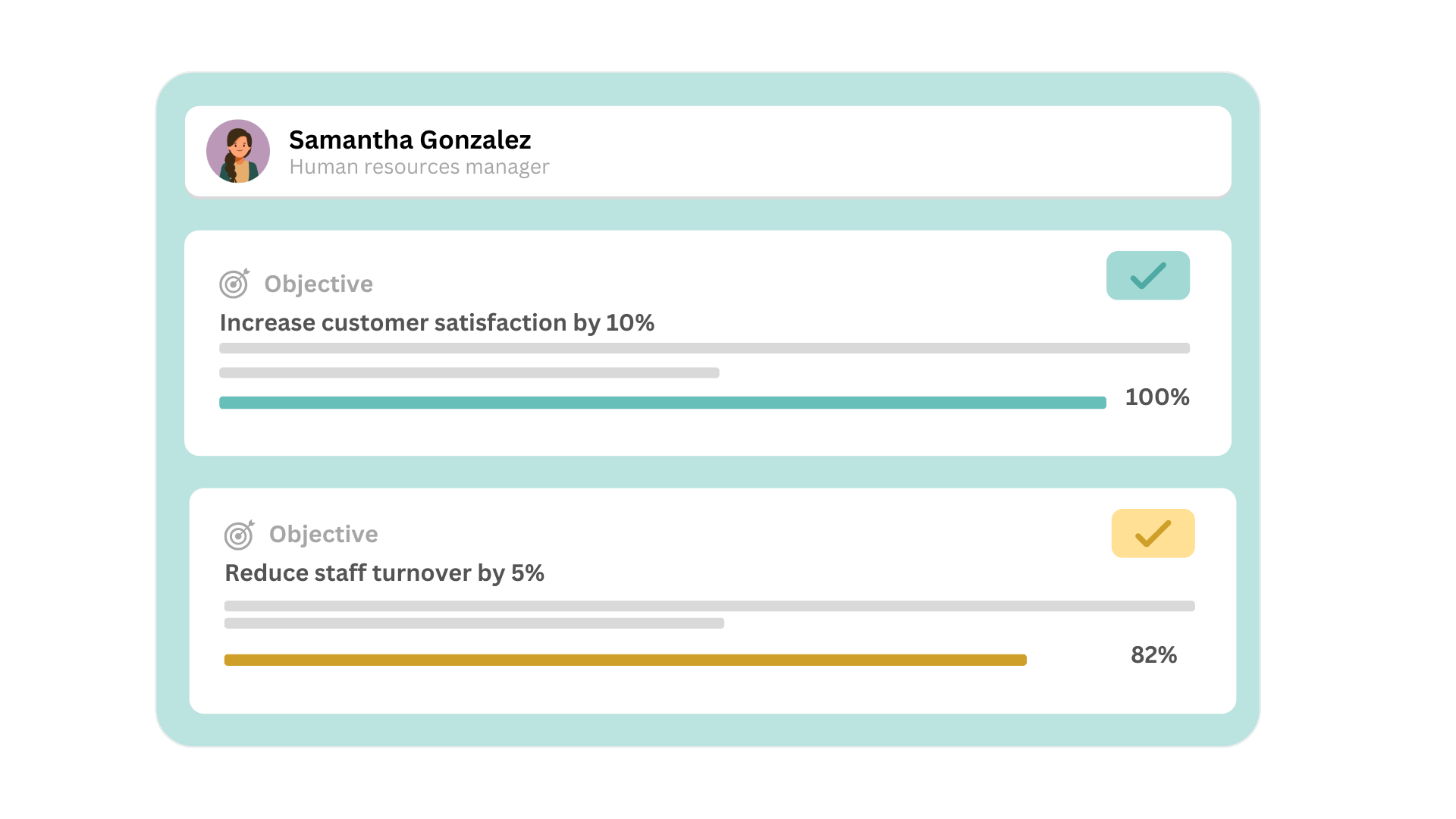Open the "Increase customer satisfaction by 10%" objective
Image resolution: width=1456 pixels, height=819 pixels.
(437, 323)
